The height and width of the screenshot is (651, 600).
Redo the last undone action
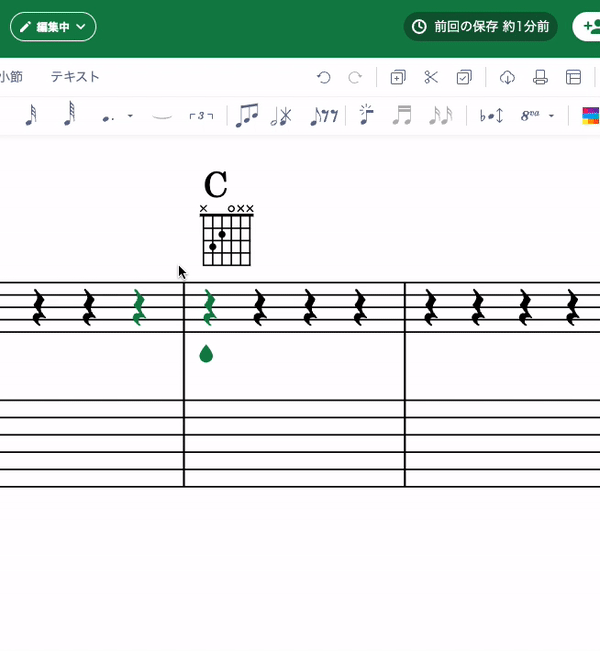[355, 77]
